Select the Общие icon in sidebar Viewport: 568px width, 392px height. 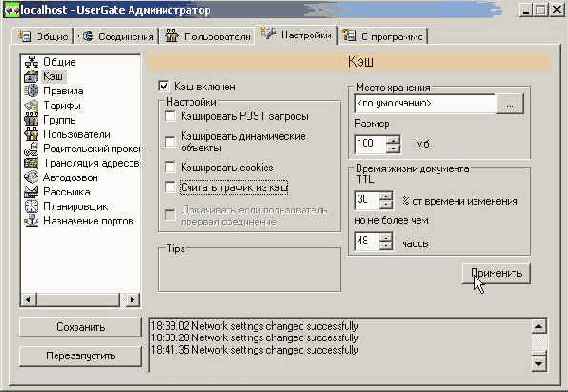pos(31,62)
